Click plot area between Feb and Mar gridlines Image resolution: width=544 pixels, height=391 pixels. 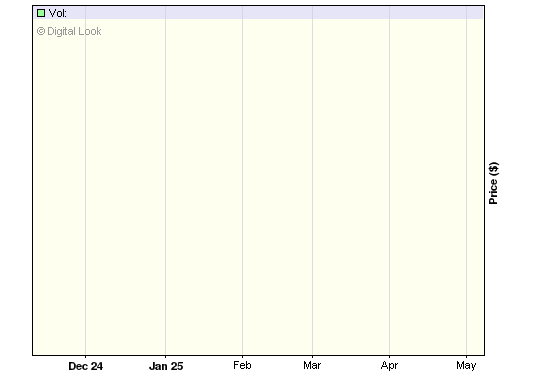(277, 187)
